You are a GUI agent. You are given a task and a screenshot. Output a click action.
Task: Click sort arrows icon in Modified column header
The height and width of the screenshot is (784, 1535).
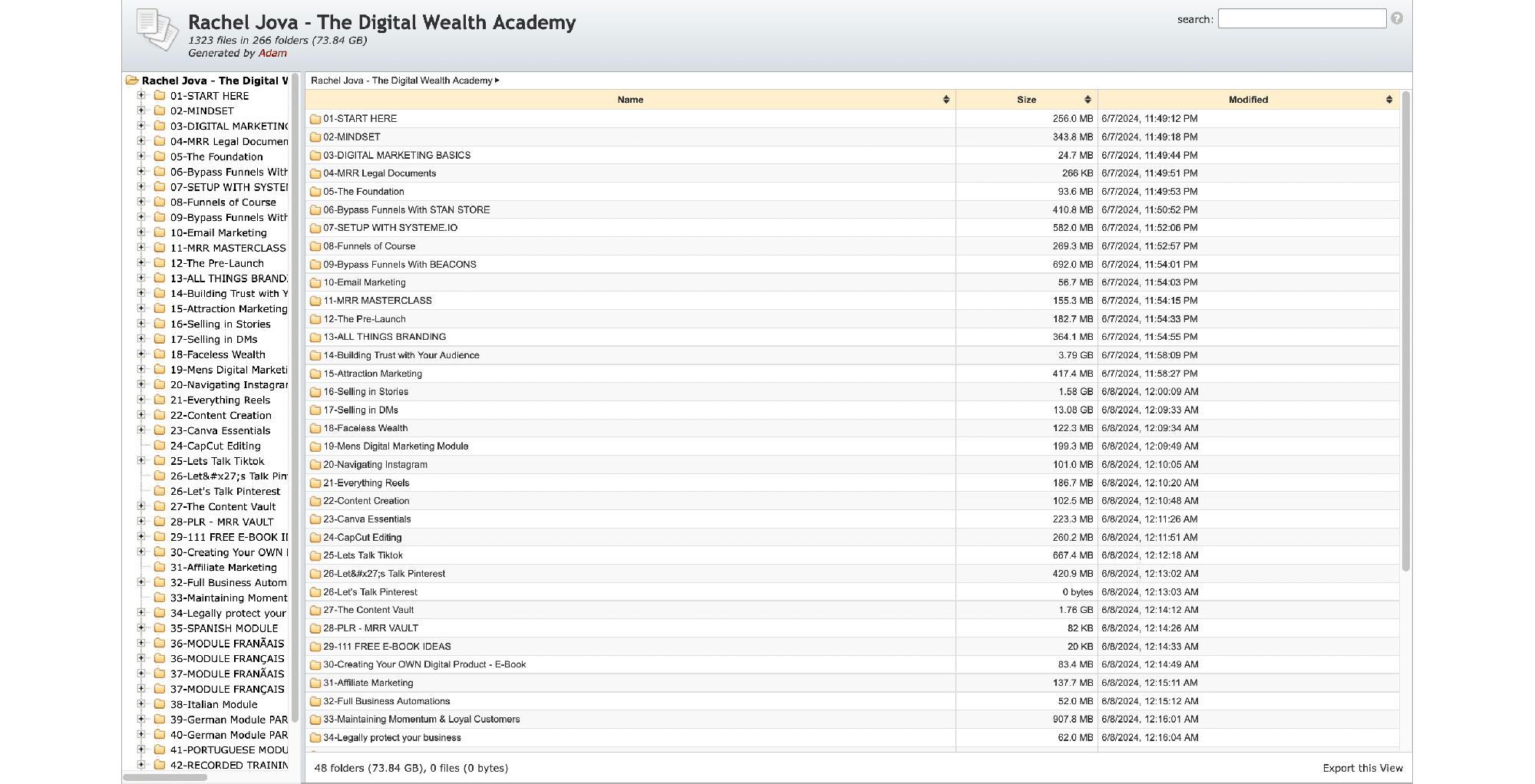[x=1389, y=100]
